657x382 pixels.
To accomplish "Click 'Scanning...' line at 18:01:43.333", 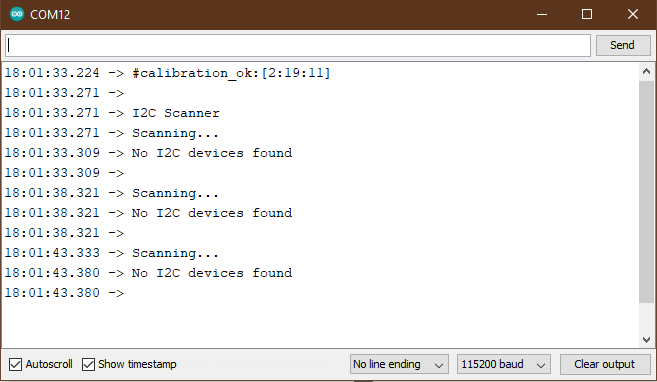I will (175, 253).
